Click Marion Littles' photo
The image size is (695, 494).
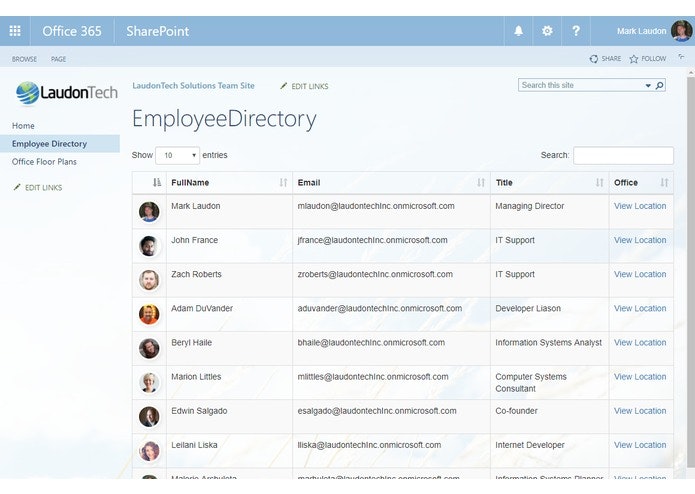(x=149, y=382)
